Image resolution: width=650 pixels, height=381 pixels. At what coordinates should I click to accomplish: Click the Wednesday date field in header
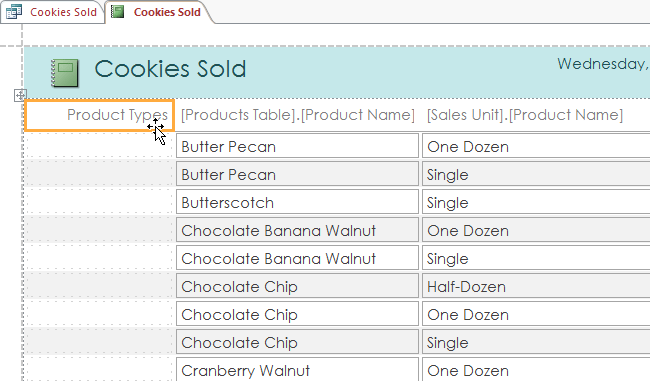(x=603, y=64)
